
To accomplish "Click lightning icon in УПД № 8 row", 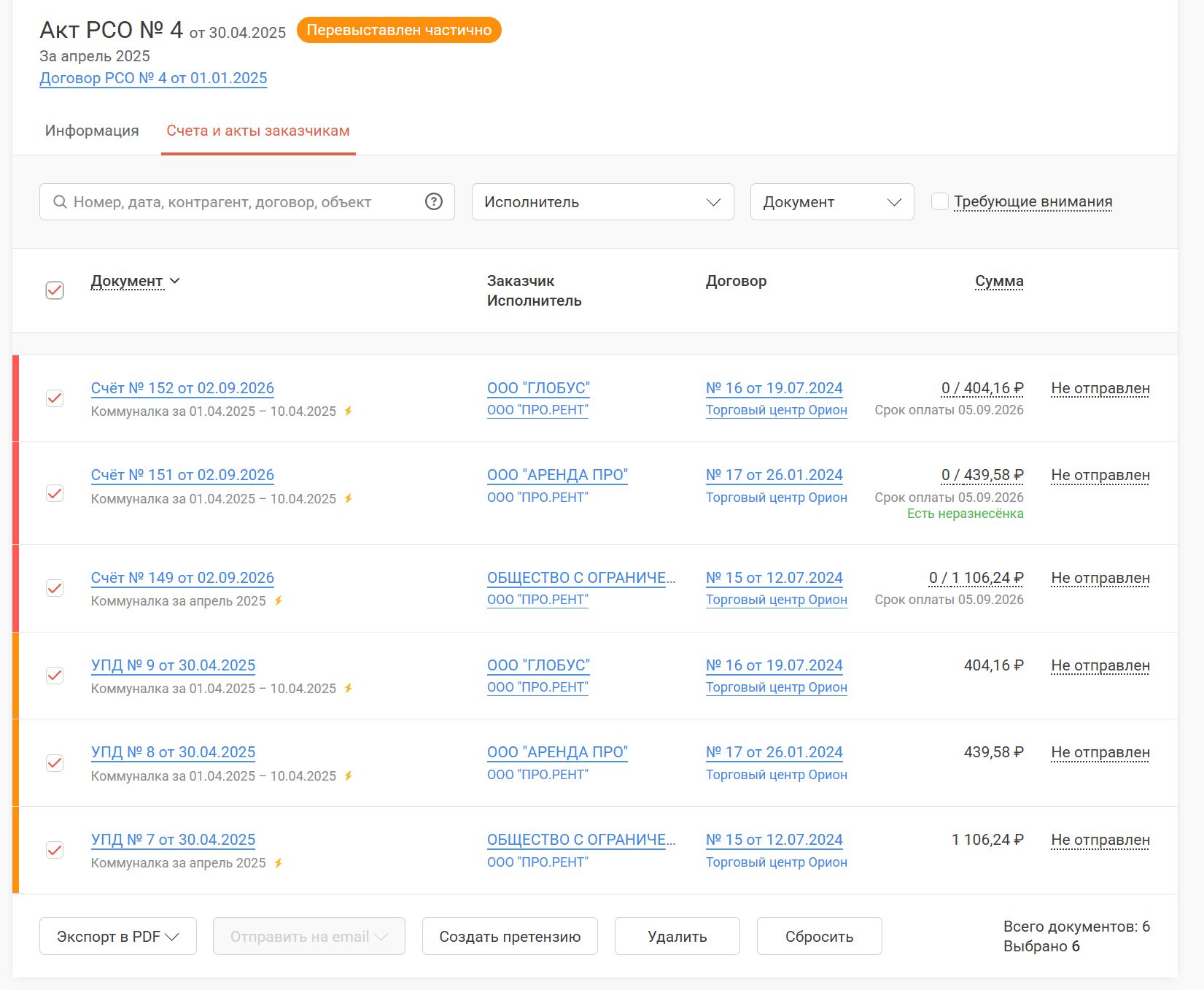I will (x=349, y=776).
